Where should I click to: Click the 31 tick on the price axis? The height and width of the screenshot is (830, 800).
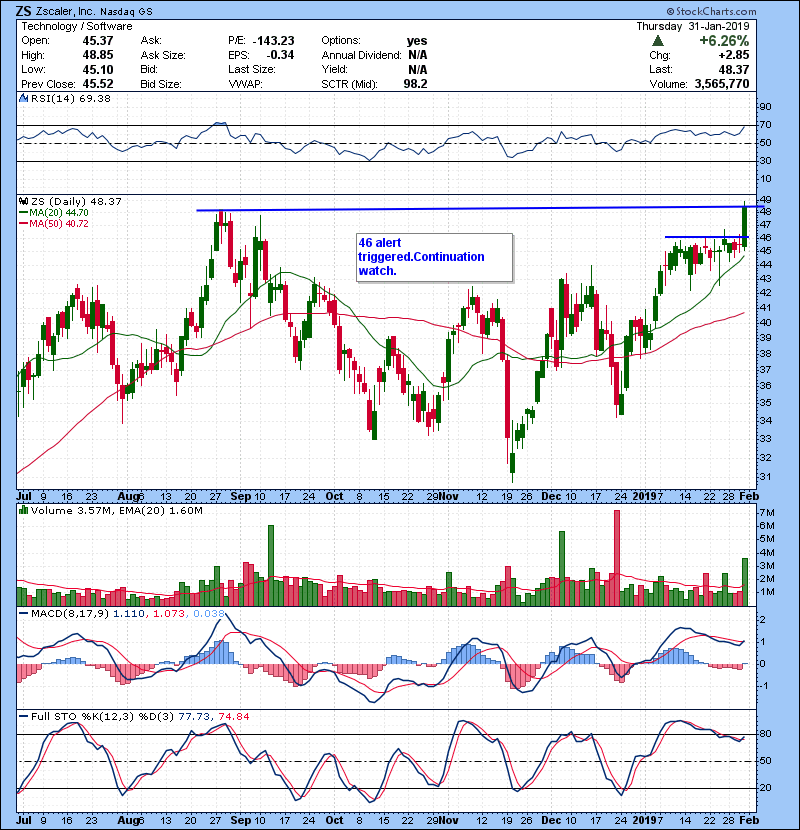[765, 476]
